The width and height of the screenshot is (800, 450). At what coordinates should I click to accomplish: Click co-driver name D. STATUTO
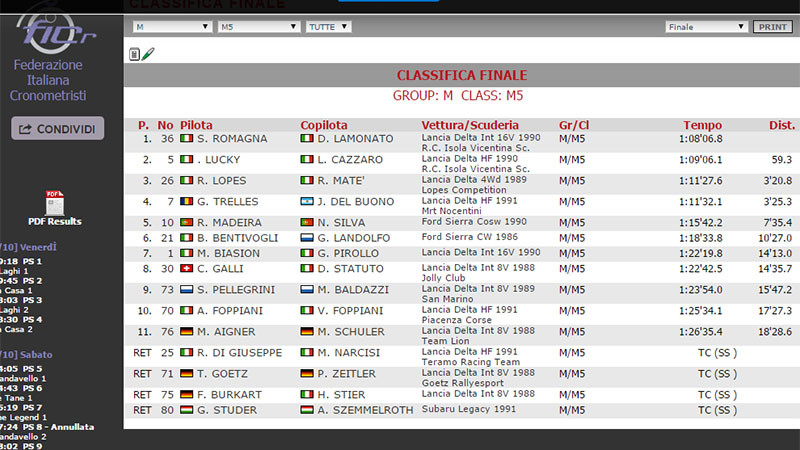tap(350, 268)
